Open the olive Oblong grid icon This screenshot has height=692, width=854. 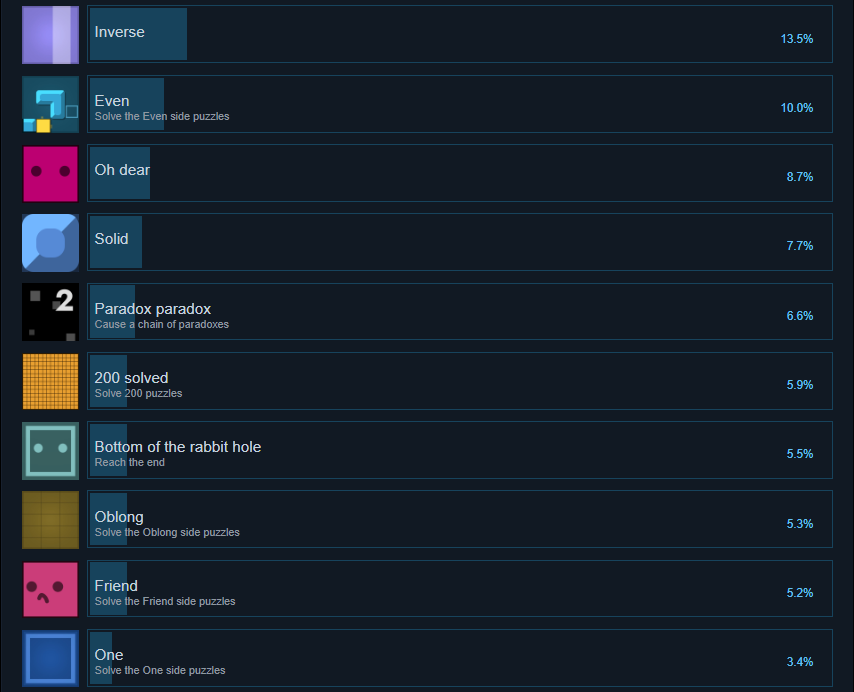pyautogui.click(x=50, y=520)
